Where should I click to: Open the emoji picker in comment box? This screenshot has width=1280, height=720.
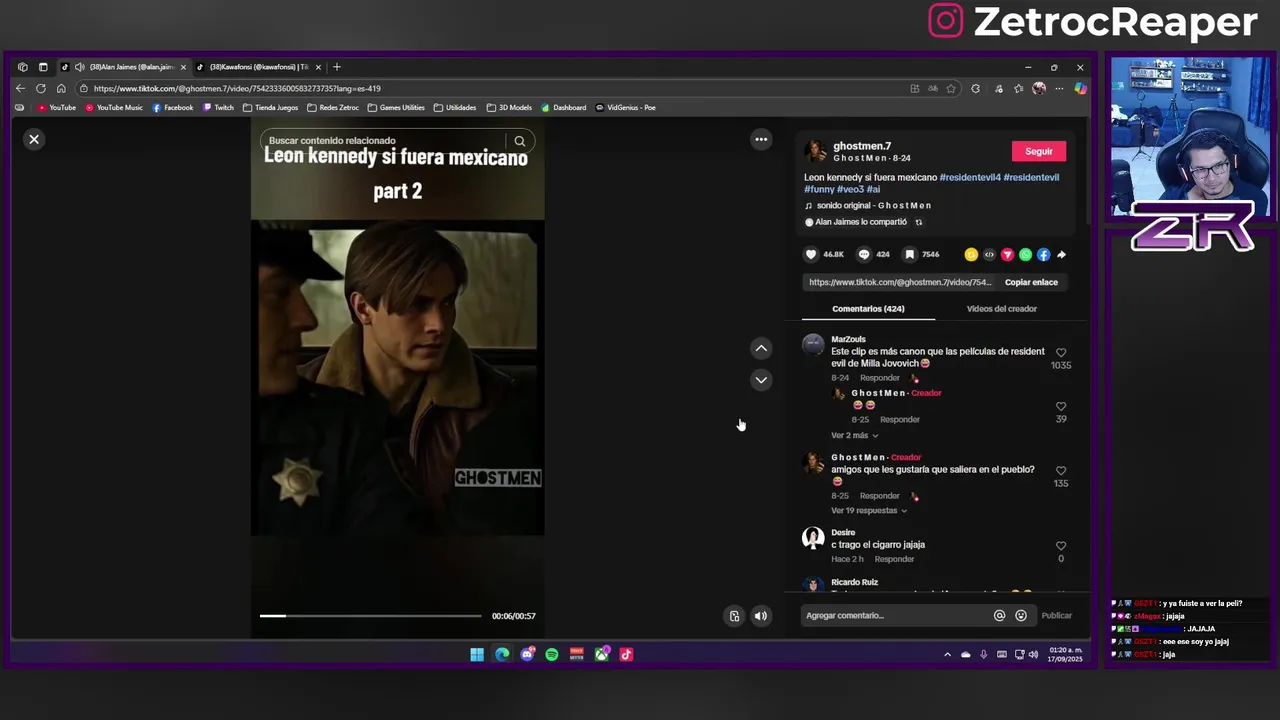pyautogui.click(x=1021, y=616)
